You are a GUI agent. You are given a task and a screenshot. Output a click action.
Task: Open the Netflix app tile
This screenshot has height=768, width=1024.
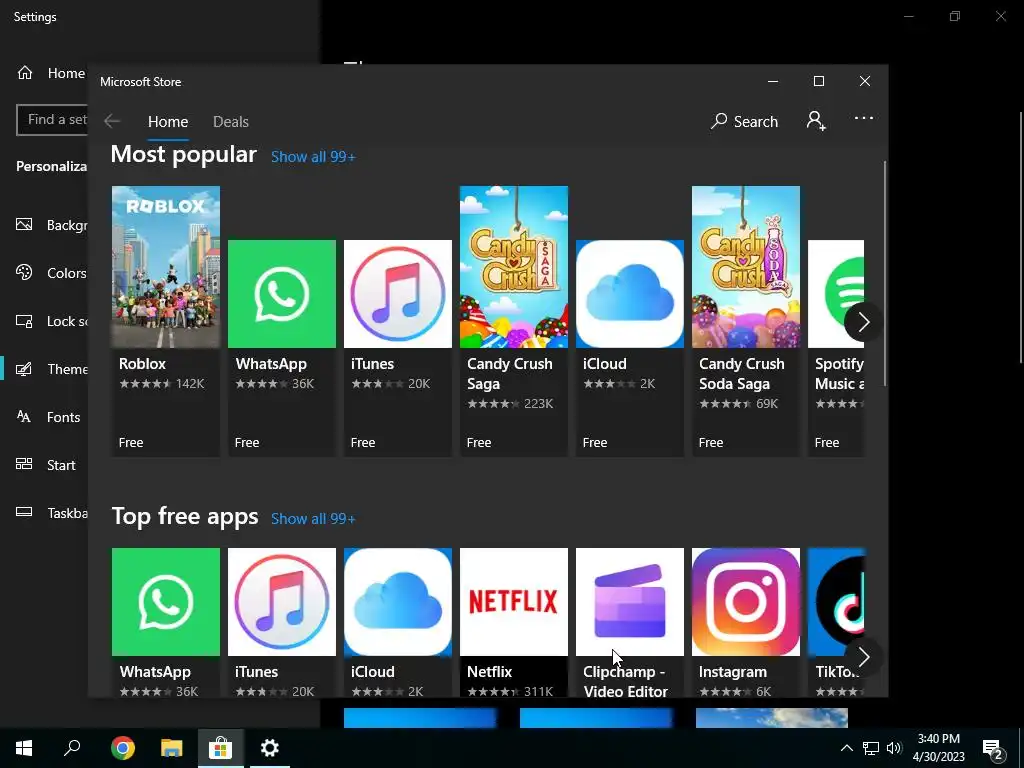[x=514, y=622]
